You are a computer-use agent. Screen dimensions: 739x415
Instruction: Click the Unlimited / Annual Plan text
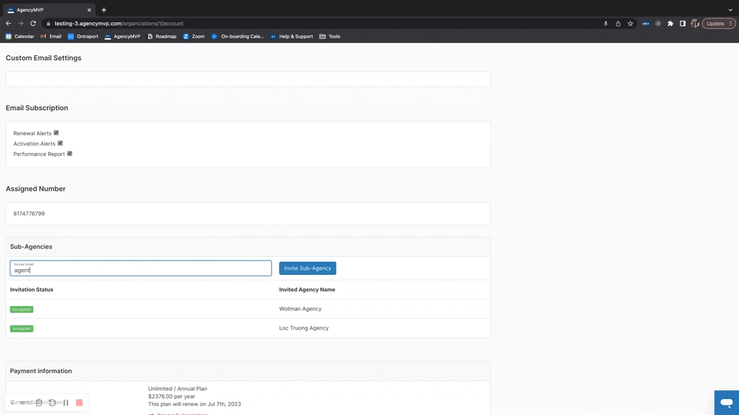tap(178, 389)
